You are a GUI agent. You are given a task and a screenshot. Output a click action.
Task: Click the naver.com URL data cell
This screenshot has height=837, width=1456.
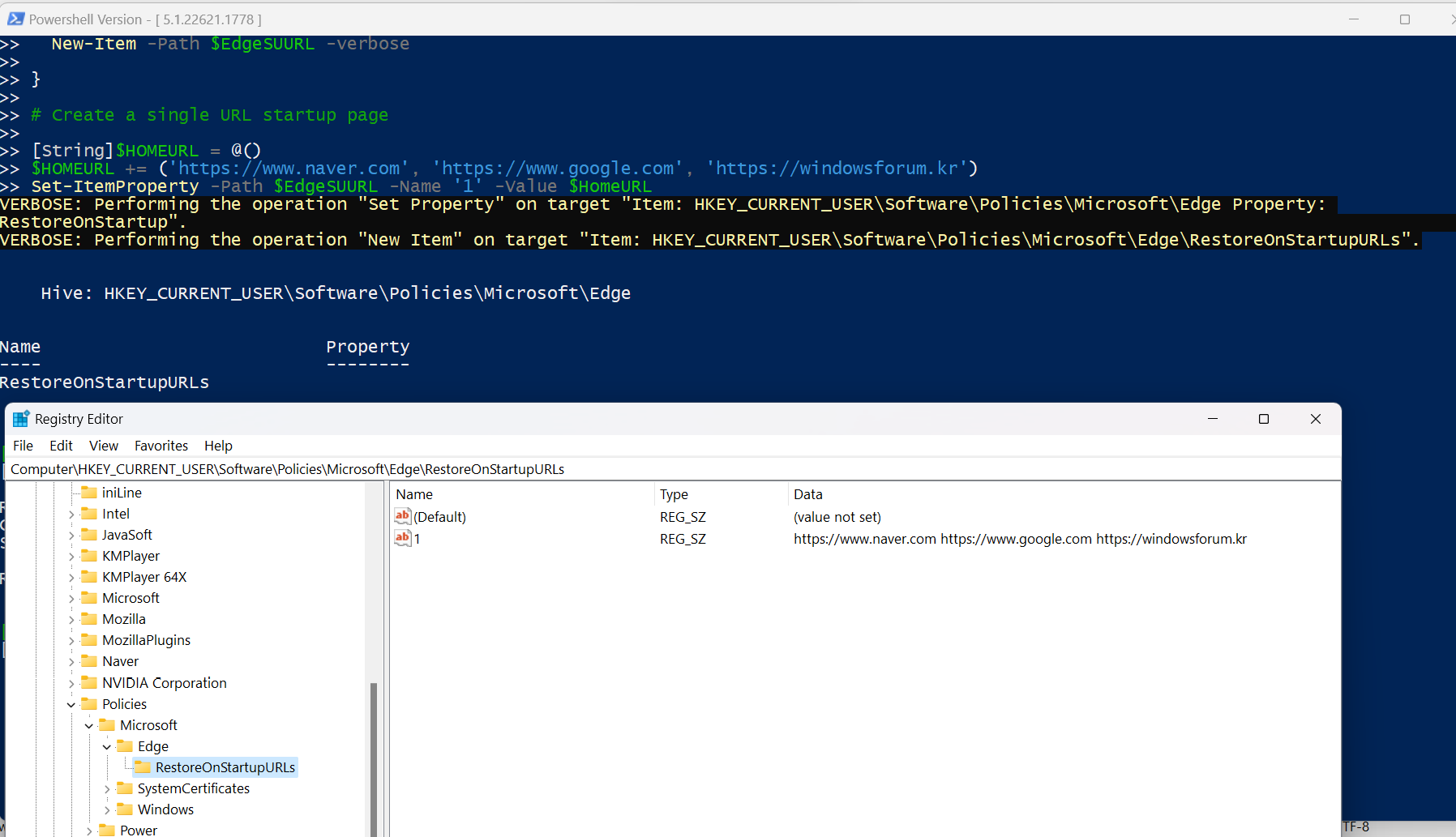[x=1020, y=539]
